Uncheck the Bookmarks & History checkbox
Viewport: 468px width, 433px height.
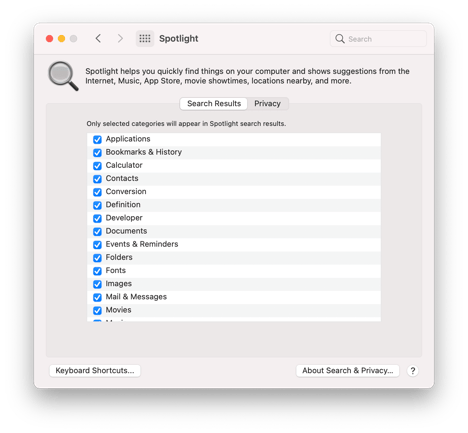click(97, 153)
